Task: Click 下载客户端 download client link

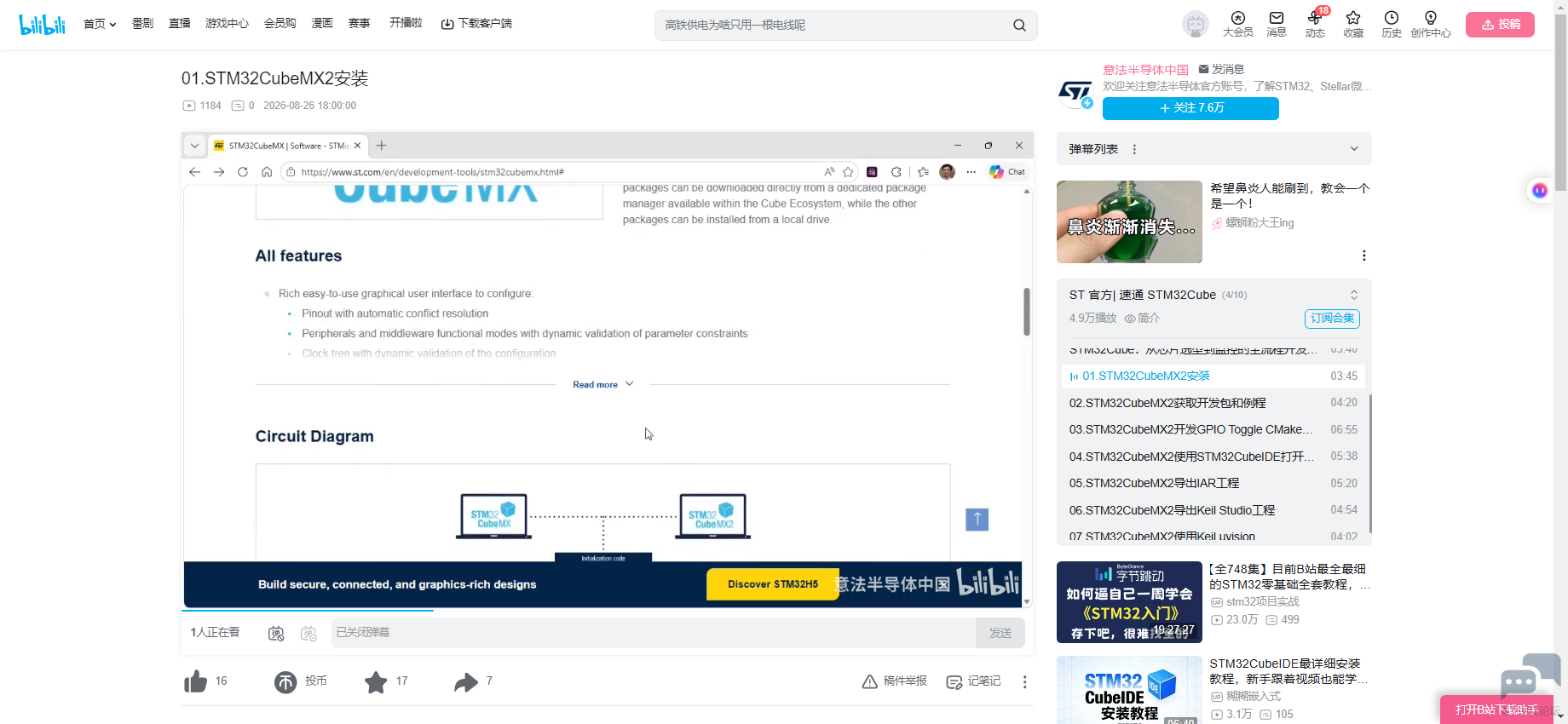Action: click(x=476, y=24)
